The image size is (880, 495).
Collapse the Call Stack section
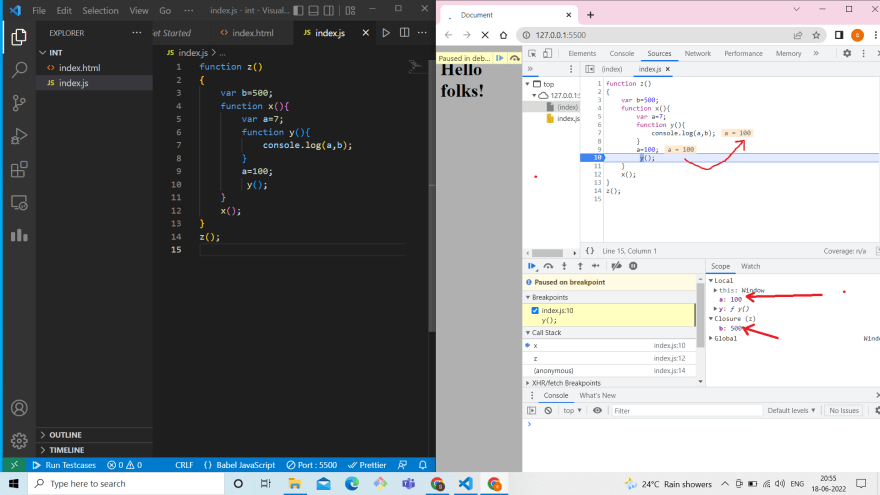[x=528, y=333]
